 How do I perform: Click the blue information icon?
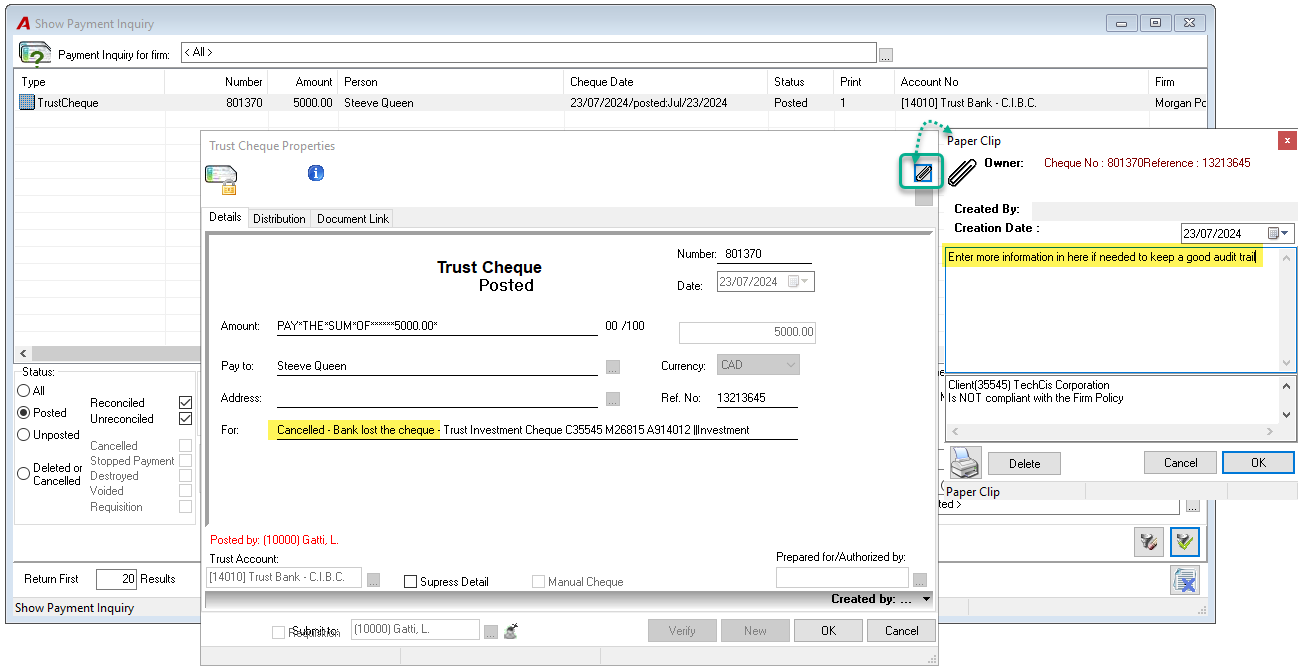coord(316,173)
